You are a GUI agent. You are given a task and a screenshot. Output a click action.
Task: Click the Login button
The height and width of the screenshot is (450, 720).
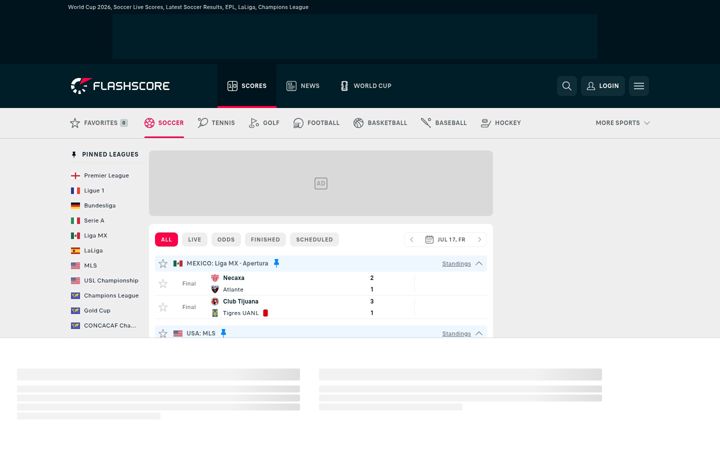603,86
